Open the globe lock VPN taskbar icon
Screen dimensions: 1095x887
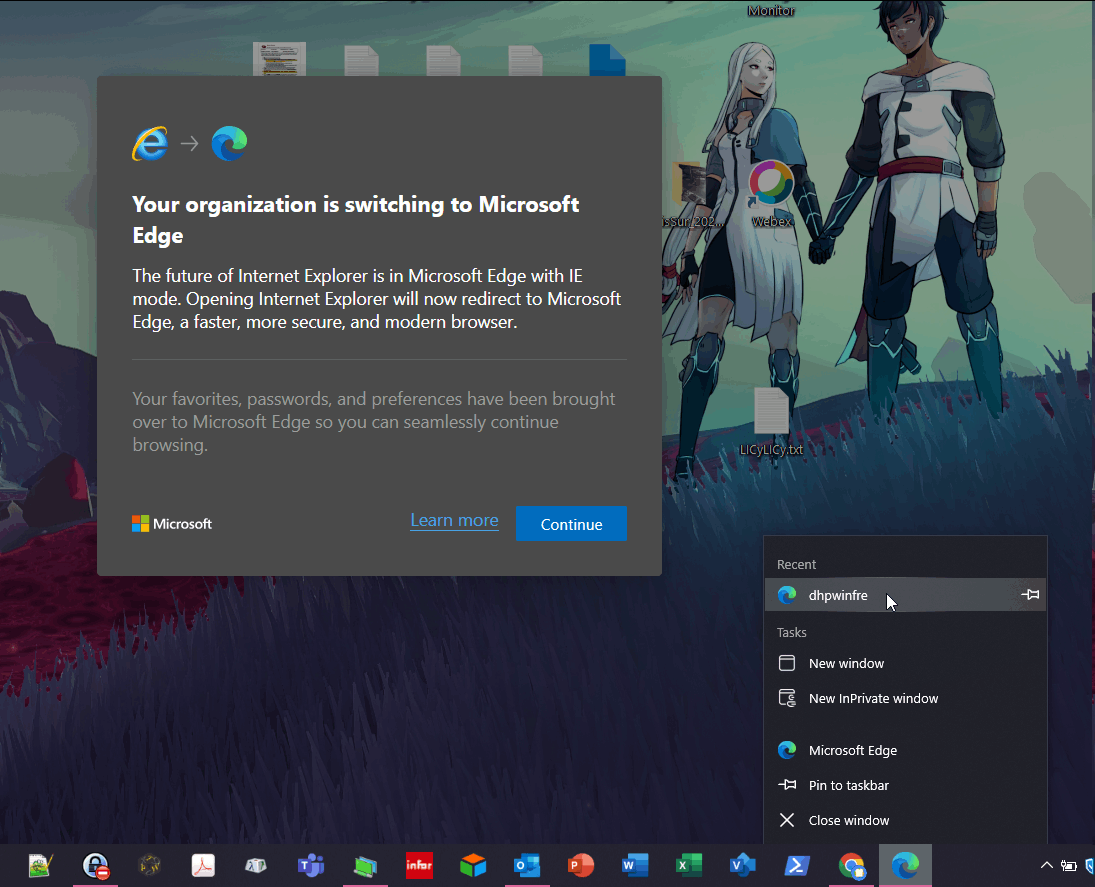coord(96,866)
